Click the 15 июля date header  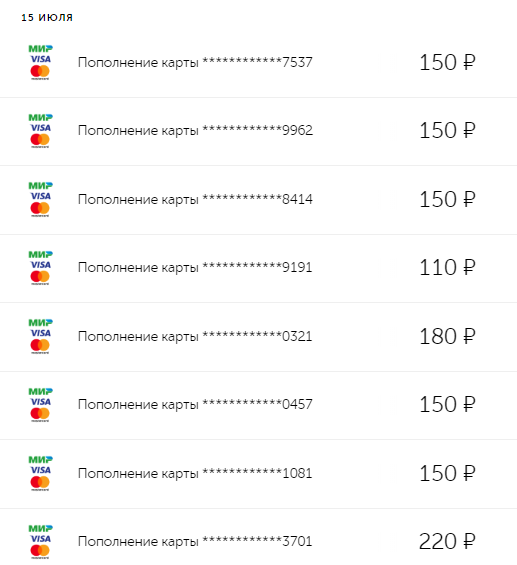(x=47, y=17)
